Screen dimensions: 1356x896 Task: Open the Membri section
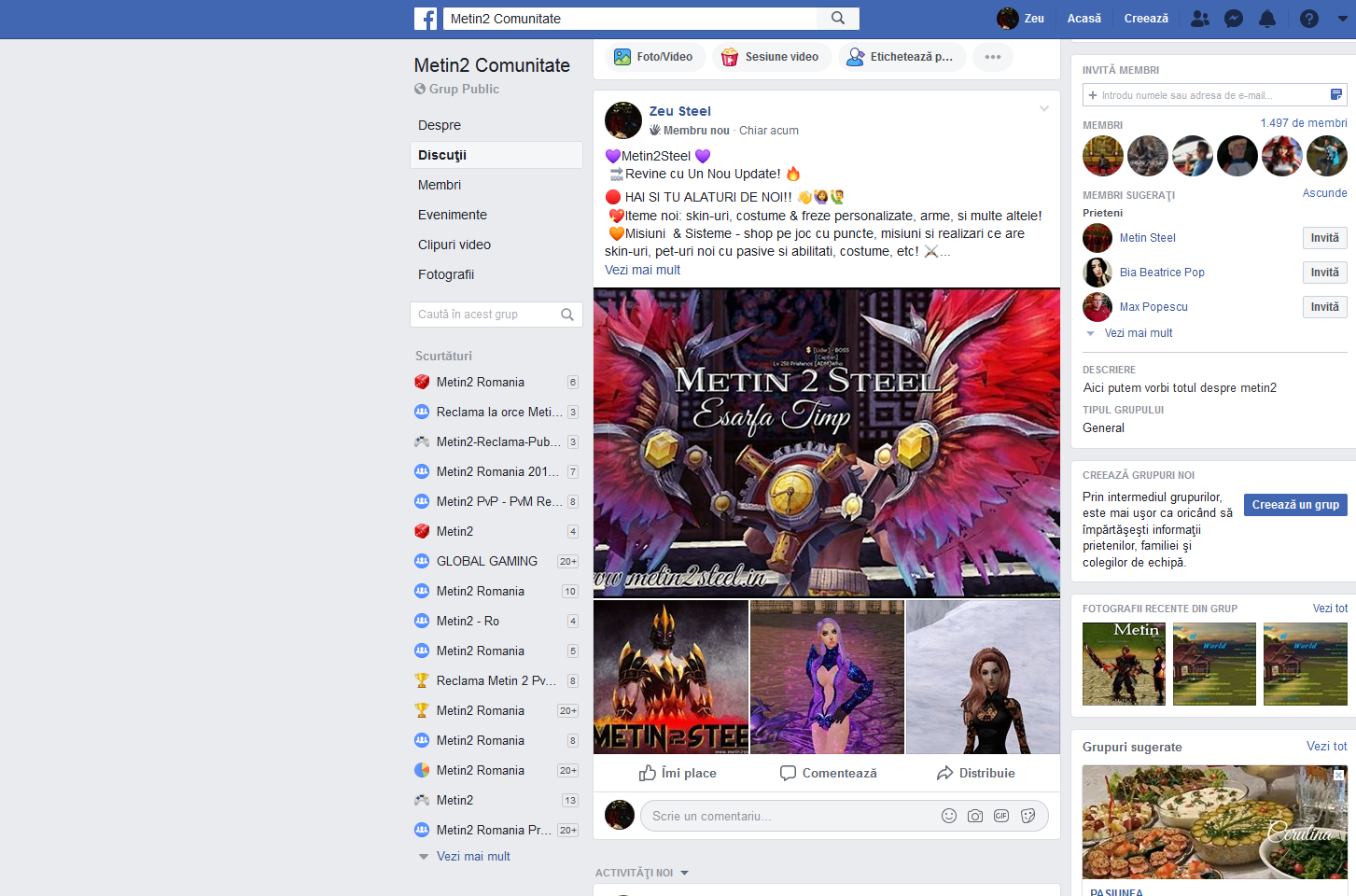[x=440, y=185]
